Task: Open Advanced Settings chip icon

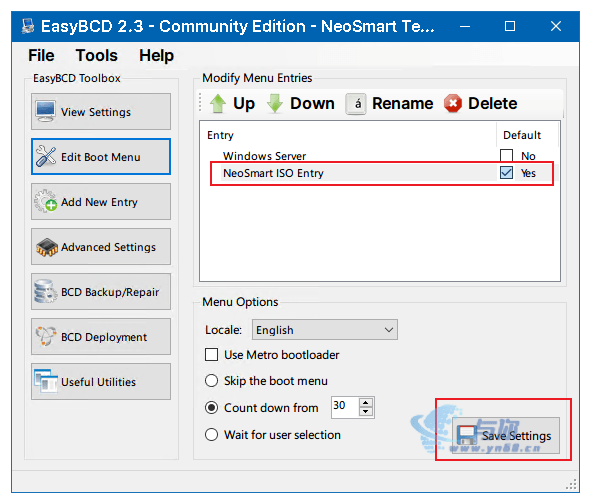Action: point(46,247)
